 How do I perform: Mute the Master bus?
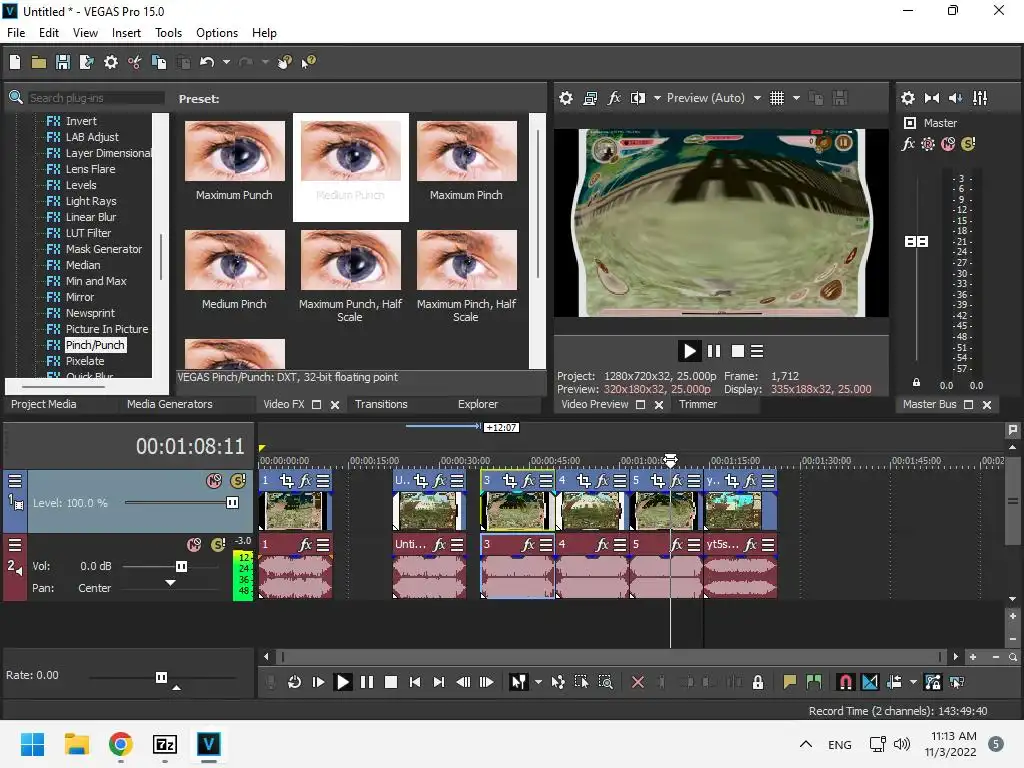[948, 144]
